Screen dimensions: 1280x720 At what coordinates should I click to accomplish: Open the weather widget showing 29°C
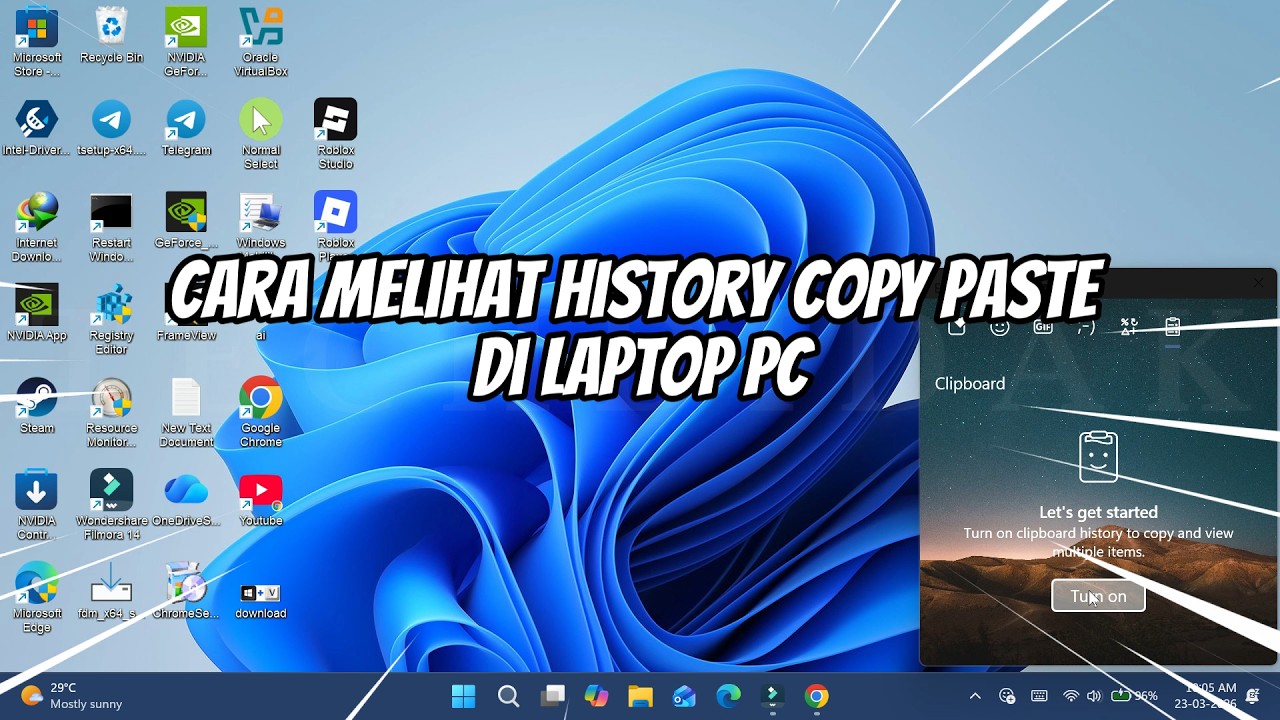72,696
